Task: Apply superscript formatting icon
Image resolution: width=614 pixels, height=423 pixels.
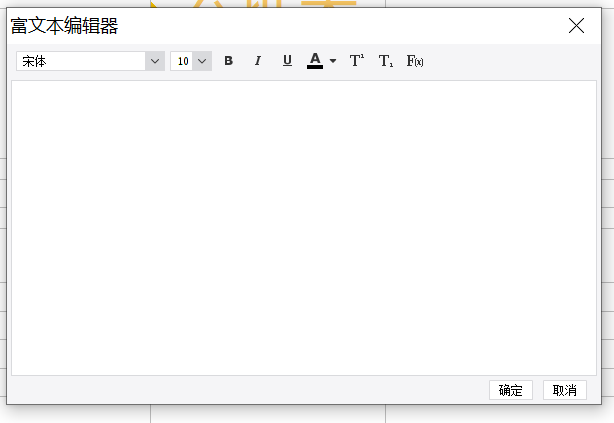Action: tap(356, 61)
